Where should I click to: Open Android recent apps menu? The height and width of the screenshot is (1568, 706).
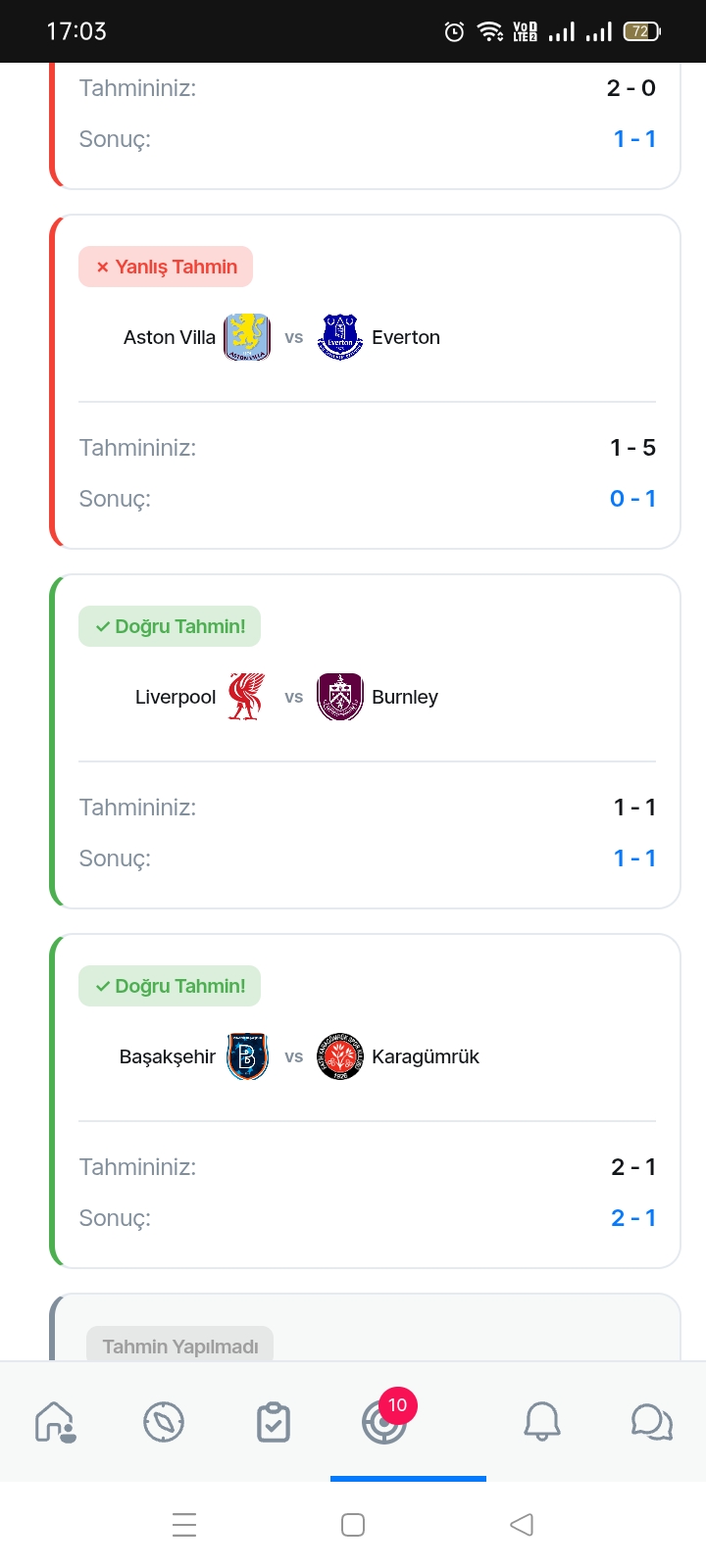(x=184, y=1525)
